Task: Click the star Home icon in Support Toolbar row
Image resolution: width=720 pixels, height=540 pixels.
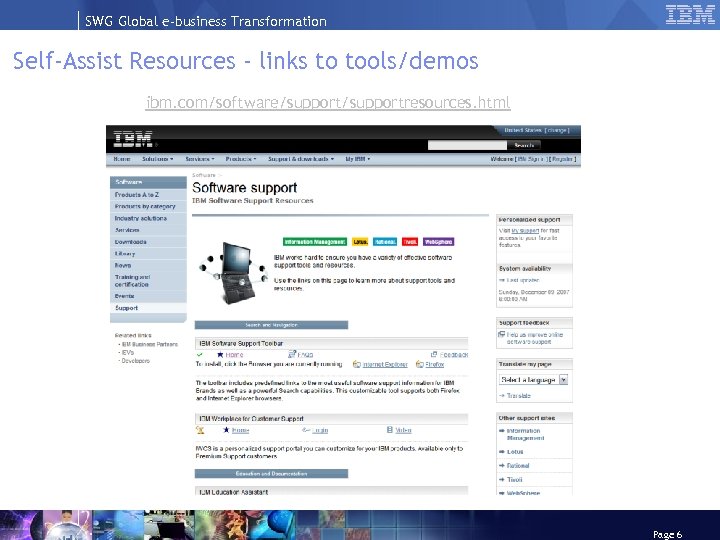Action: (220, 354)
